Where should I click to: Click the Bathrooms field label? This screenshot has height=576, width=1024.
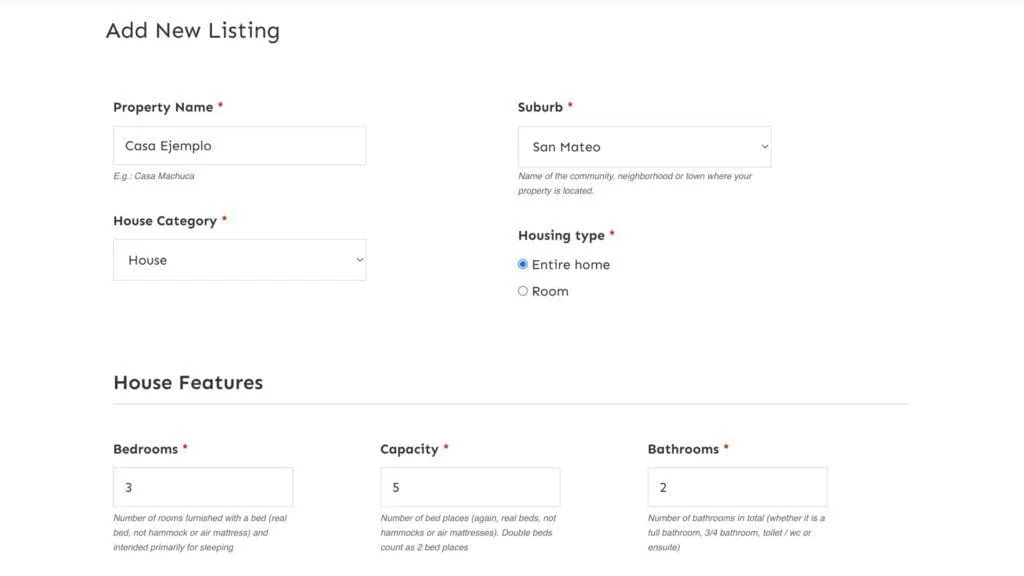pos(683,449)
